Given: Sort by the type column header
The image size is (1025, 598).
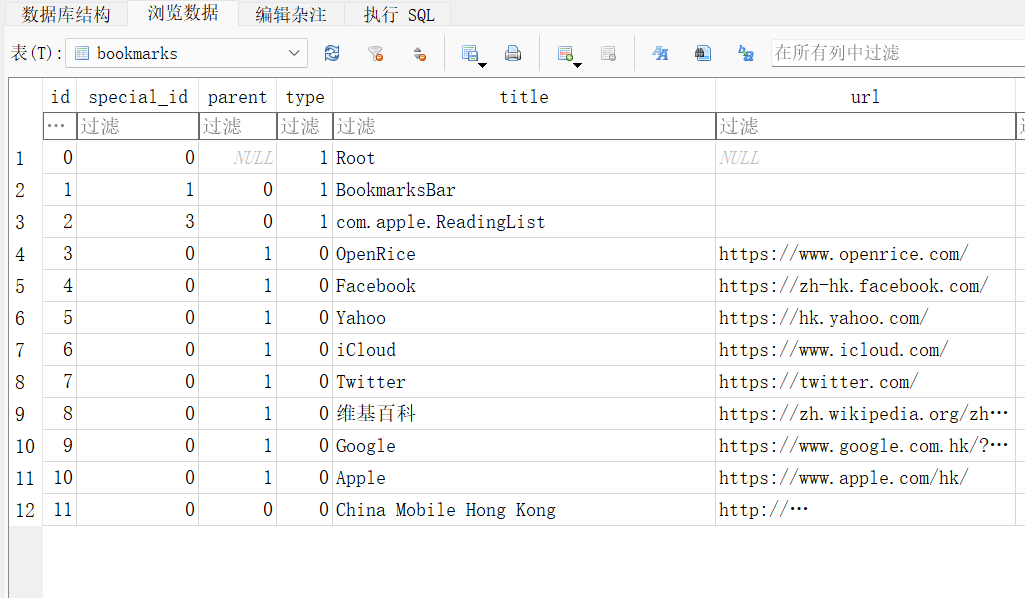Looking at the screenshot, I should pyautogui.click(x=305, y=97).
